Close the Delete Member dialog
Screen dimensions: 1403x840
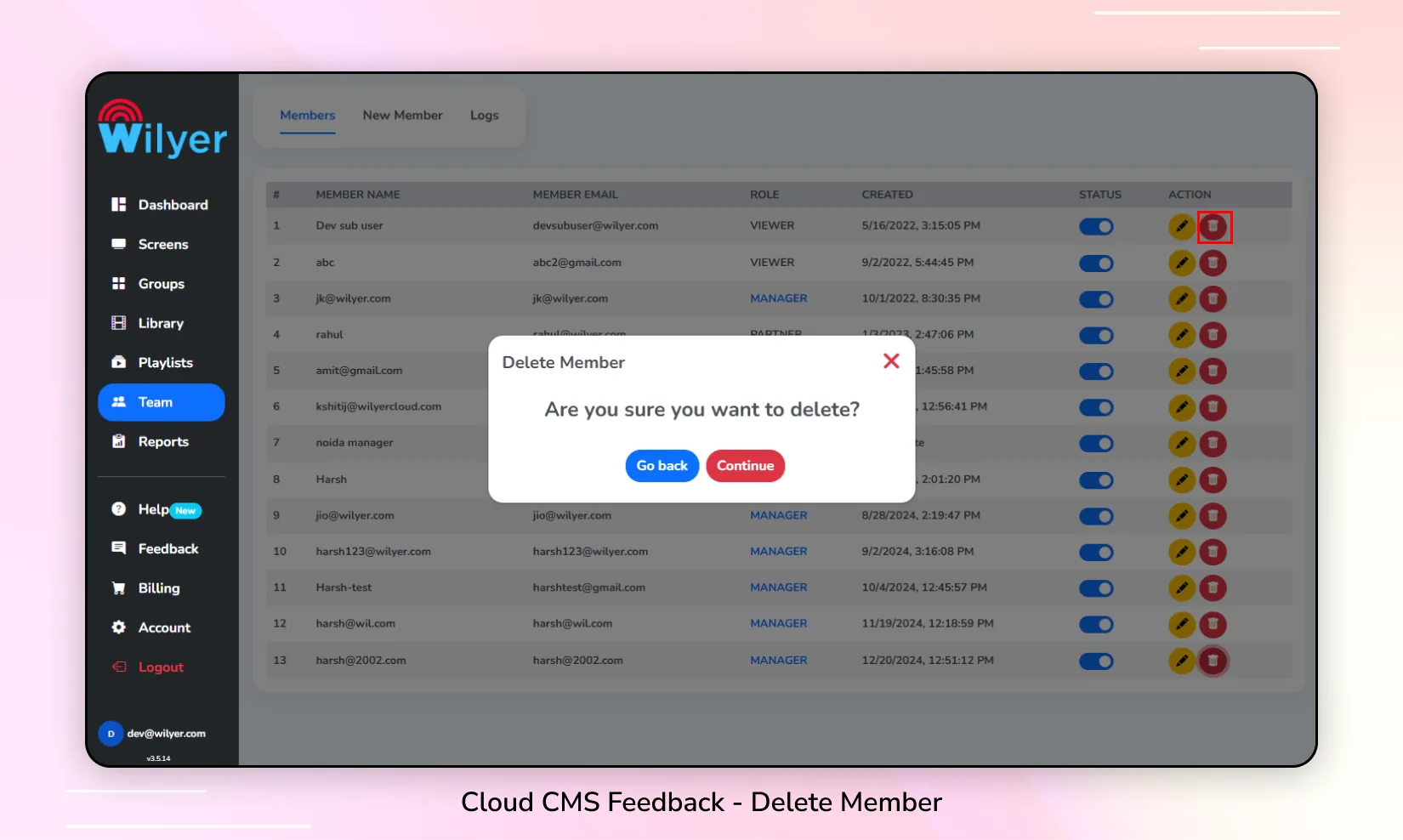[891, 361]
